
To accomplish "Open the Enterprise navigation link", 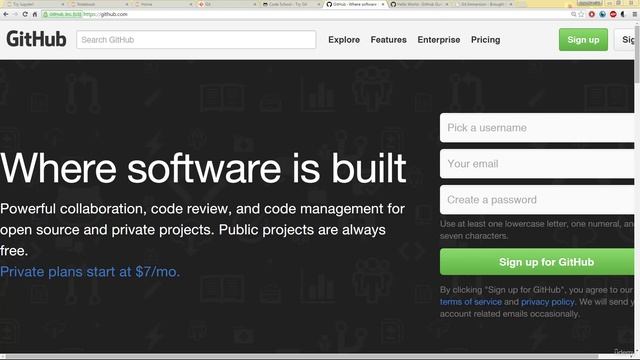I will coord(439,40).
